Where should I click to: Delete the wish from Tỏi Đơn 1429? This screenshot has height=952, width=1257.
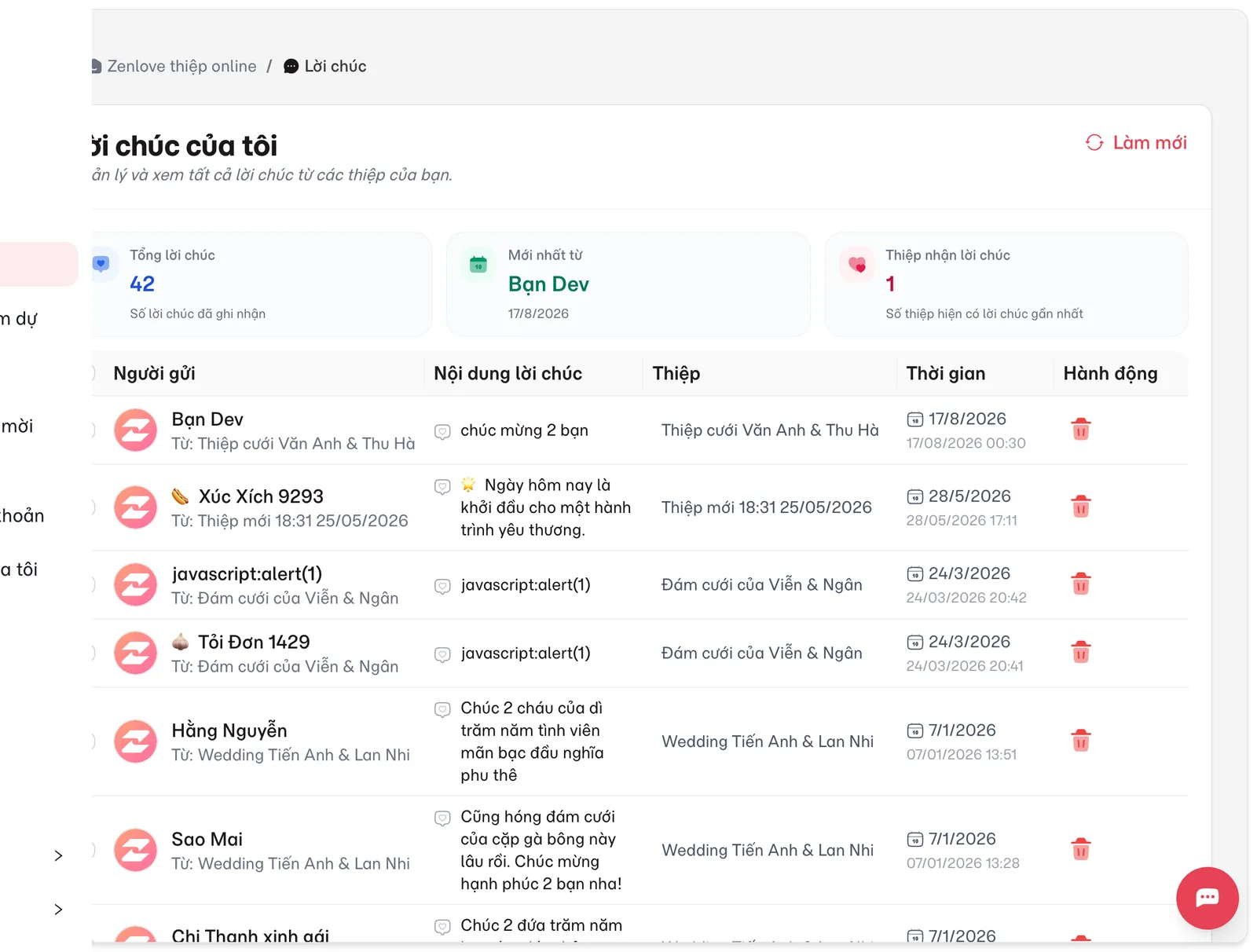[1081, 652]
